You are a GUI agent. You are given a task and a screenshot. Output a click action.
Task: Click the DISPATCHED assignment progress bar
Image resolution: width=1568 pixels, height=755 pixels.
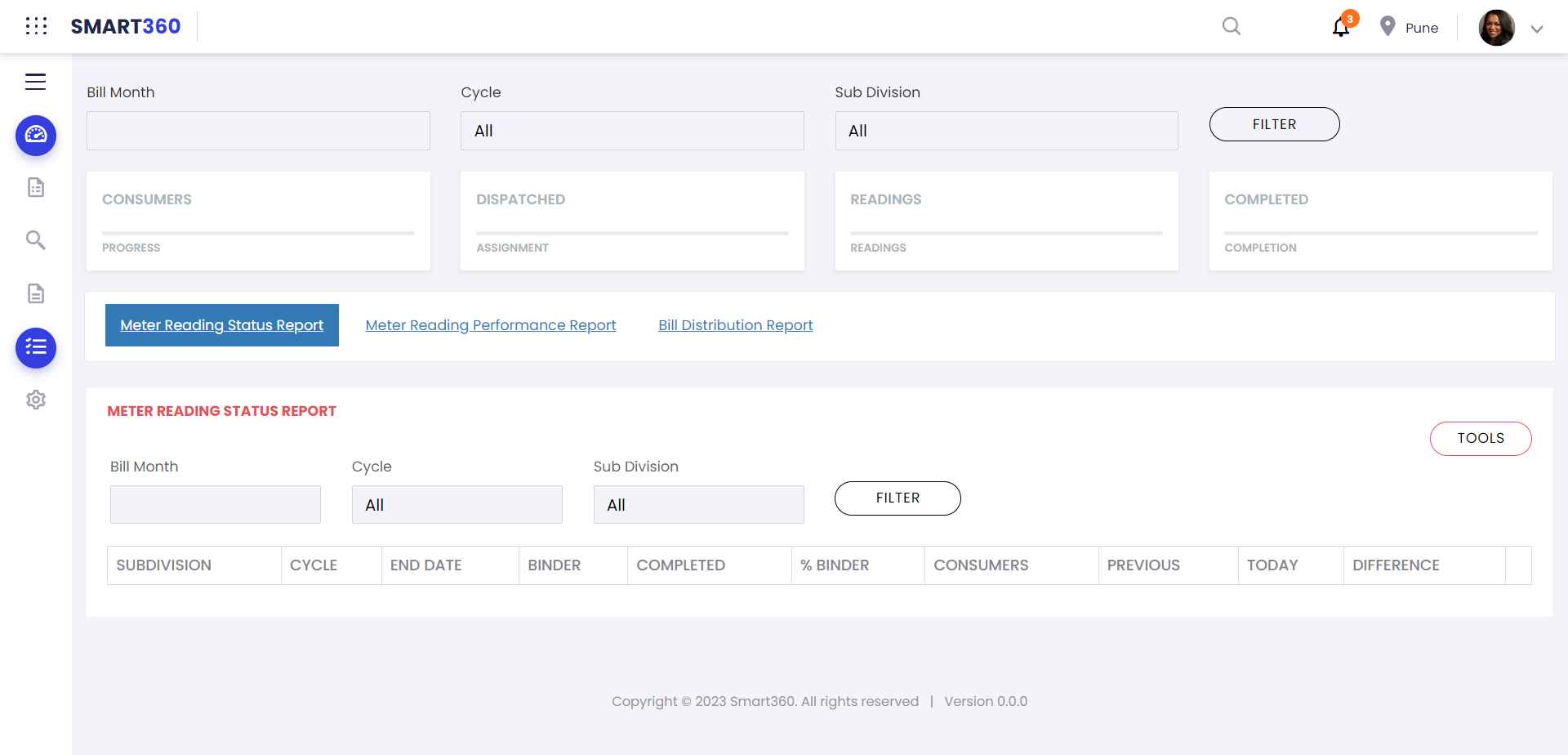pos(632,234)
